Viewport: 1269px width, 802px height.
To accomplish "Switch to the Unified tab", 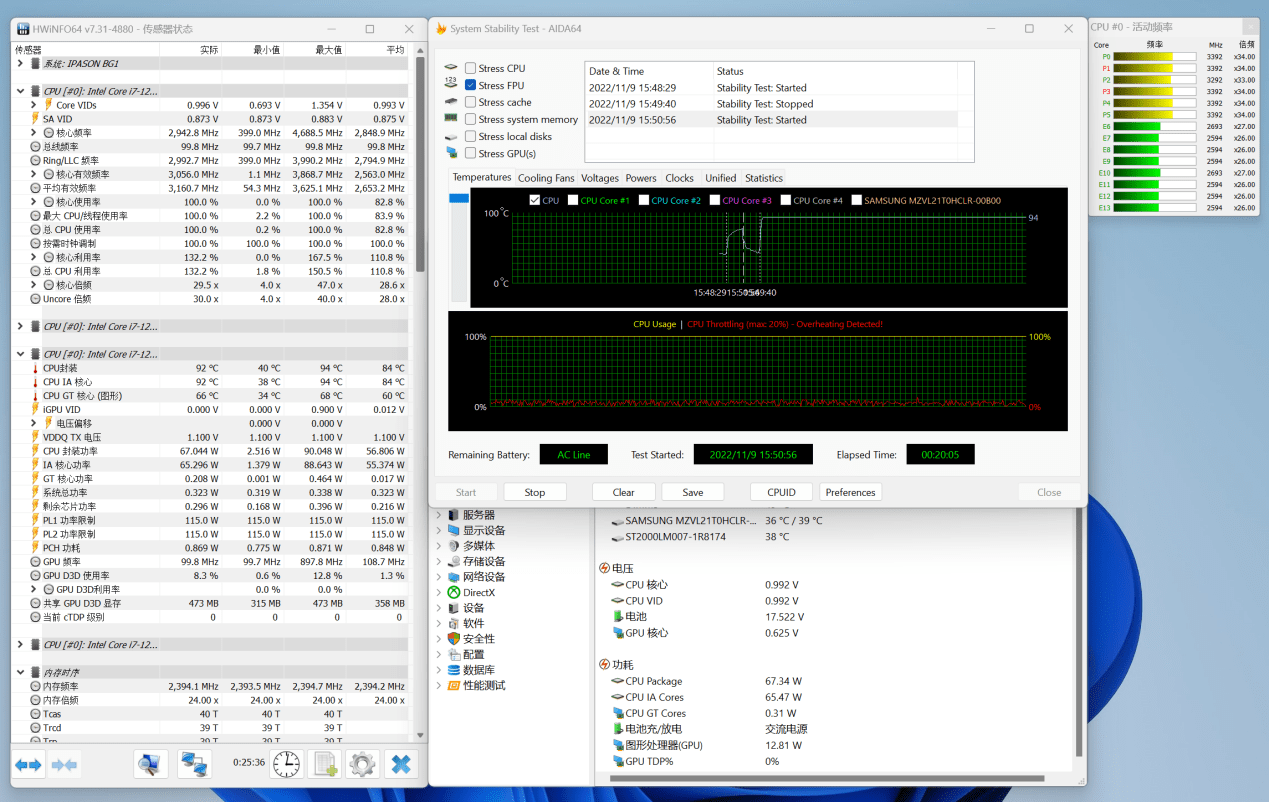I will pyautogui.click(x=720, y=178).
